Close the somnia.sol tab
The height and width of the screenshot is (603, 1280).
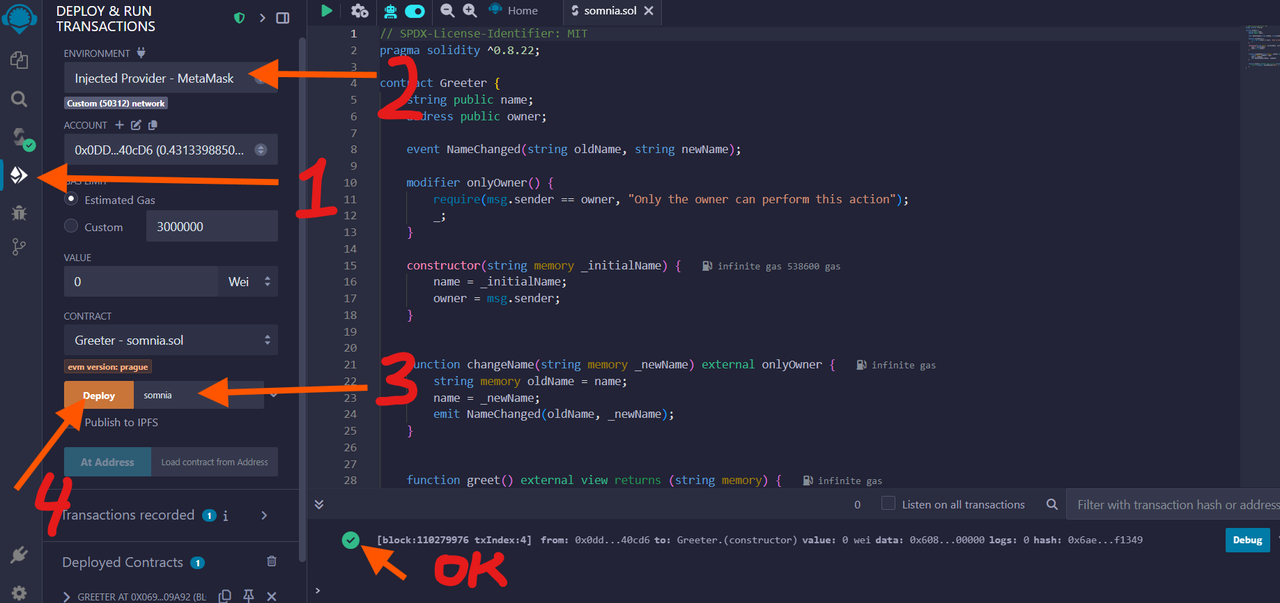point(649,11)
